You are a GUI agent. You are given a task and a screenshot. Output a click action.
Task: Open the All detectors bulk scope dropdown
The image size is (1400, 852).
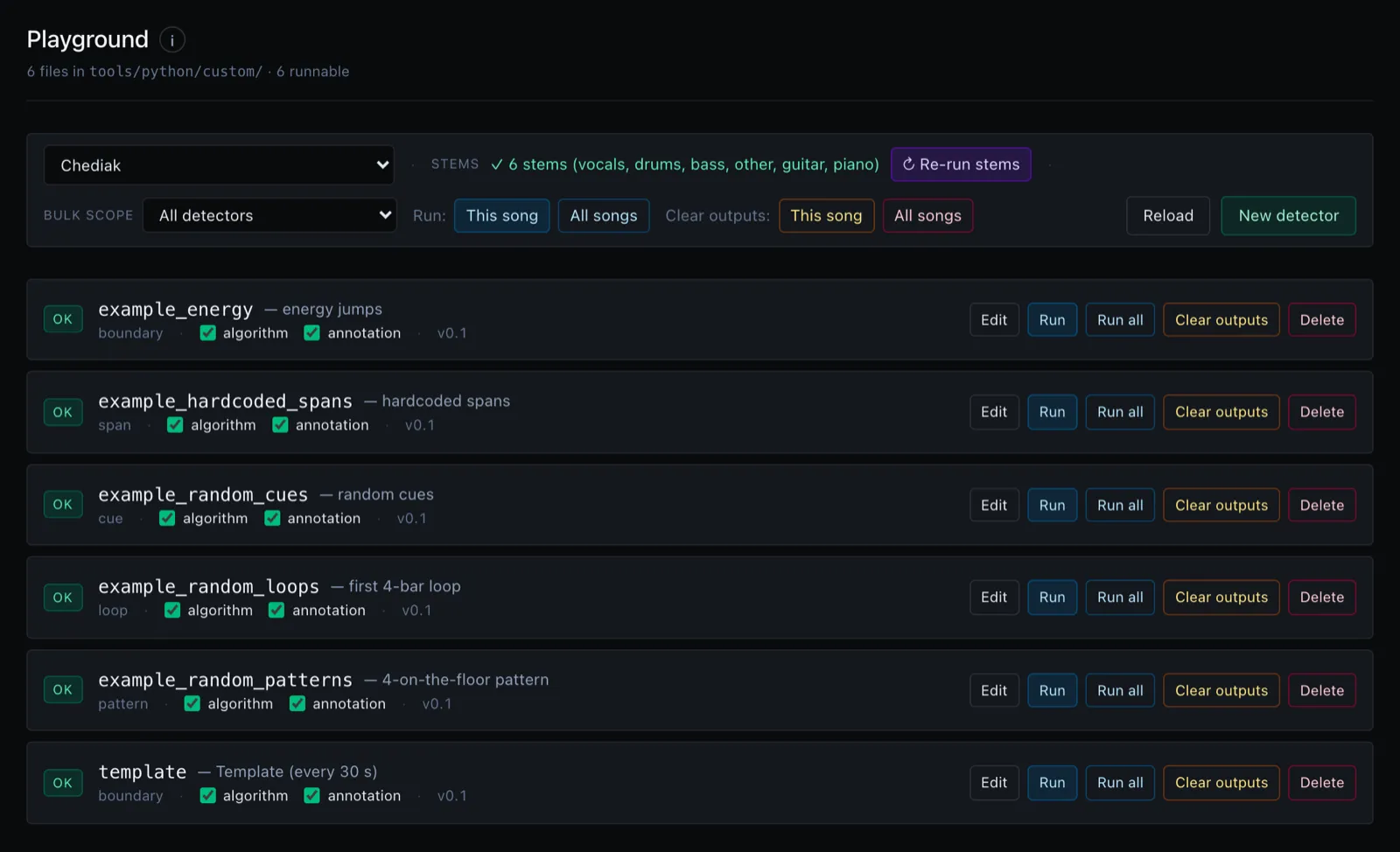269,215
